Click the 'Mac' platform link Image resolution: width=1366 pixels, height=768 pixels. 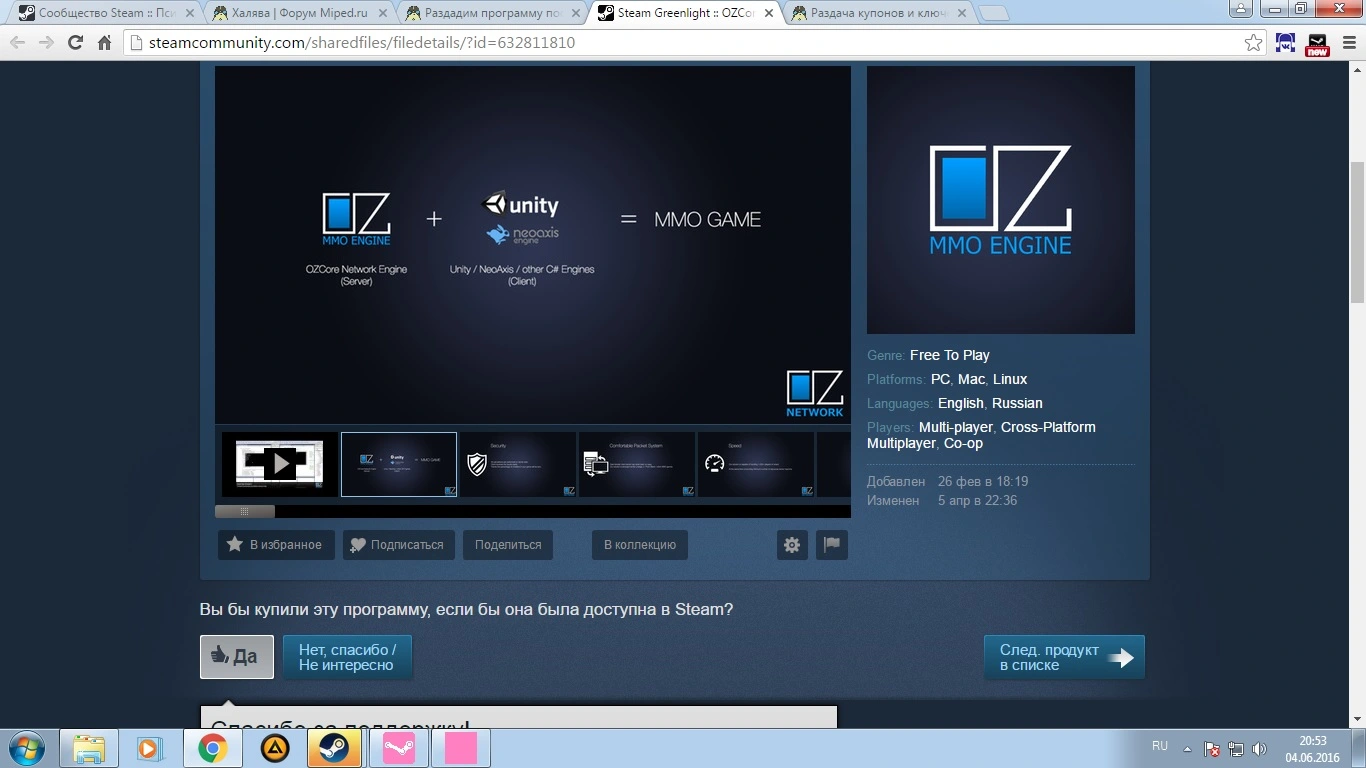click(971, 379)
